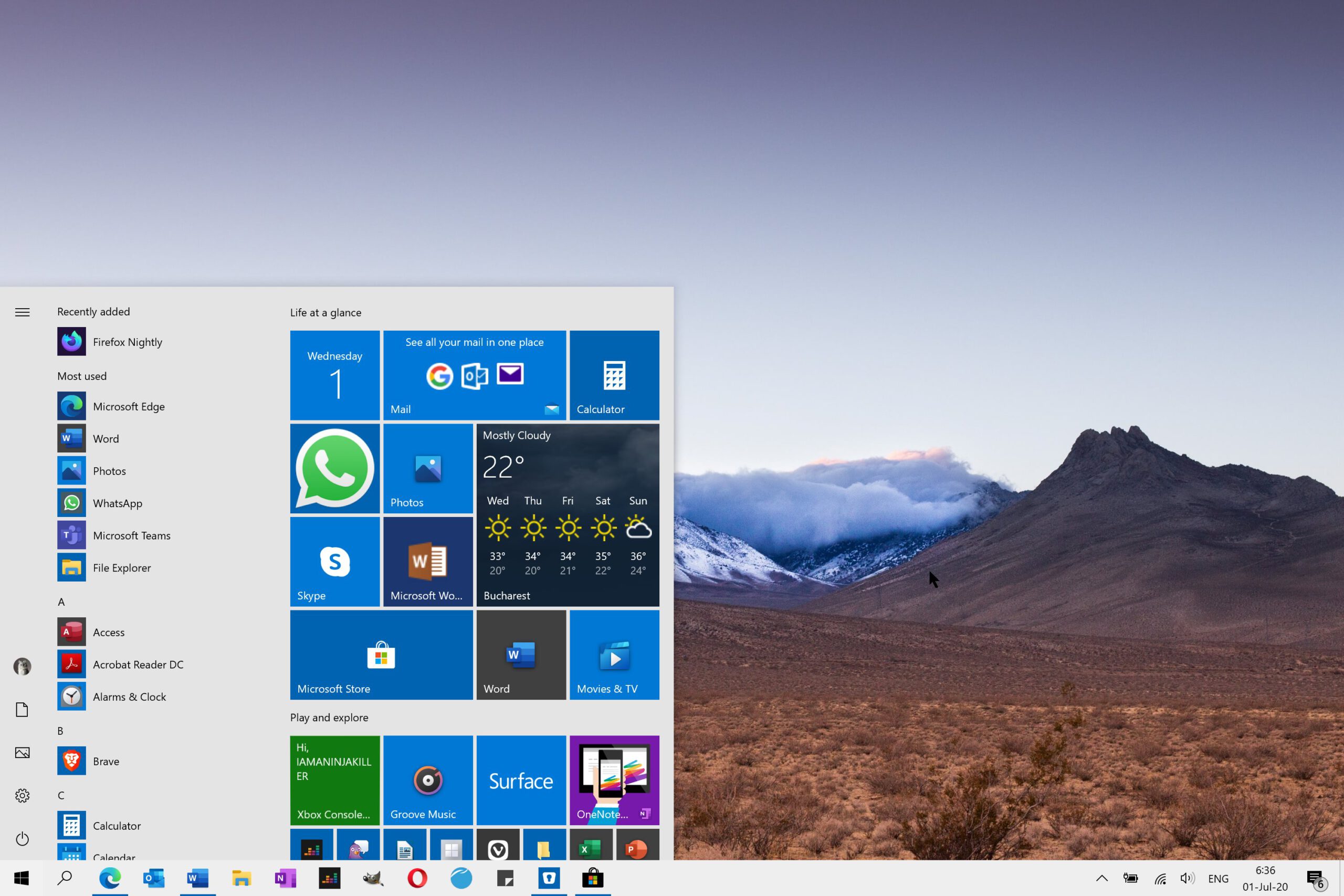Jump to letter C in app list

tap(61, 795)
